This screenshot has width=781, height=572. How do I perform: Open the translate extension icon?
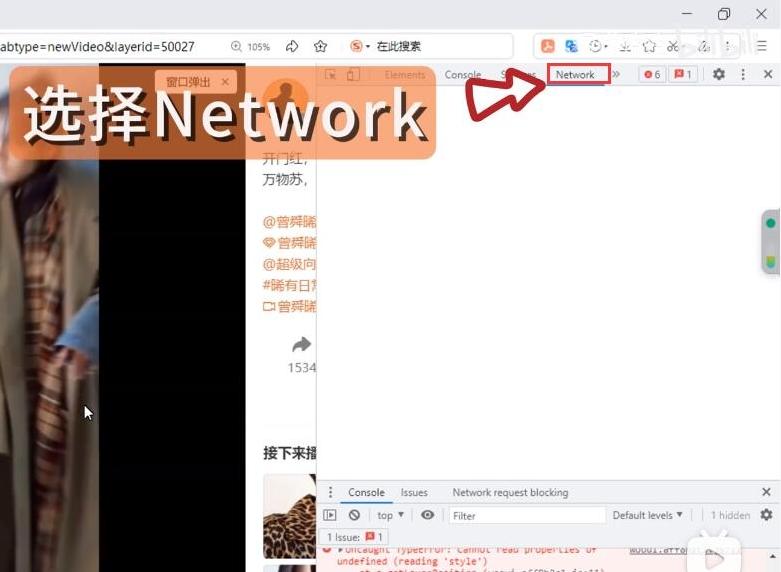click(571, 46)
